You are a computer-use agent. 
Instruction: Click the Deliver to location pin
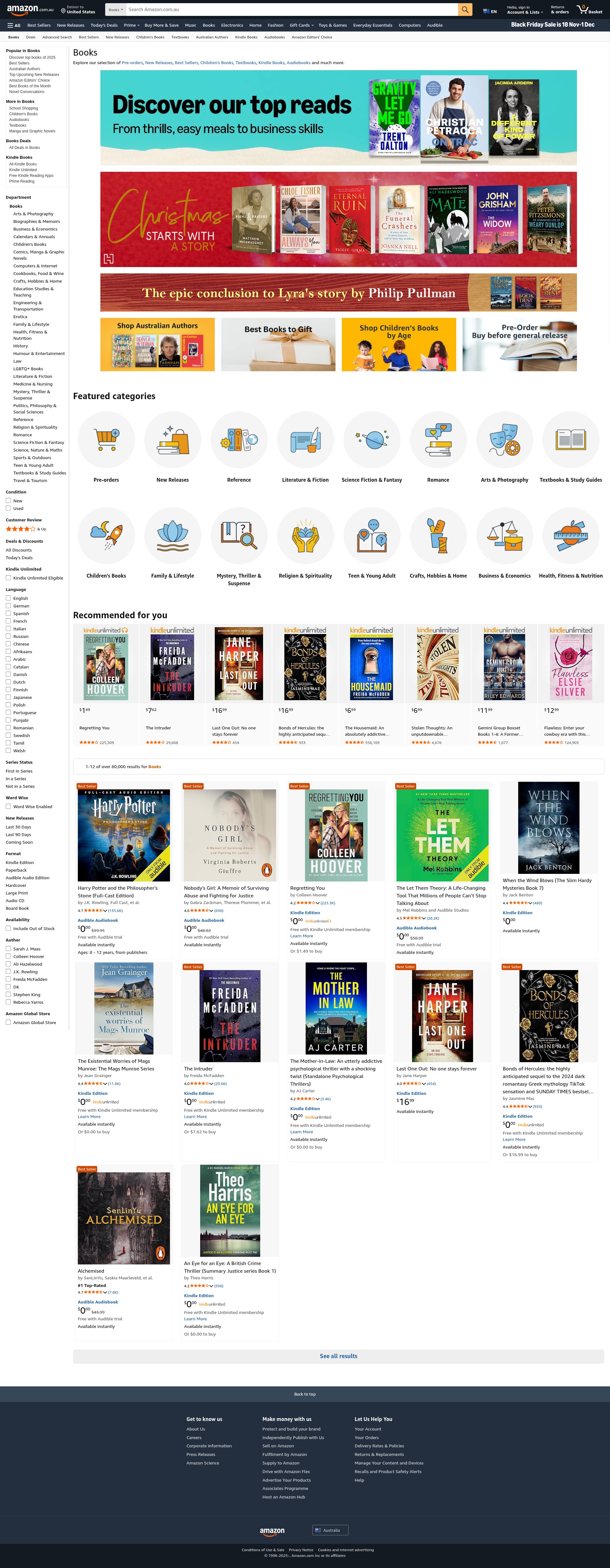point(63,10)
